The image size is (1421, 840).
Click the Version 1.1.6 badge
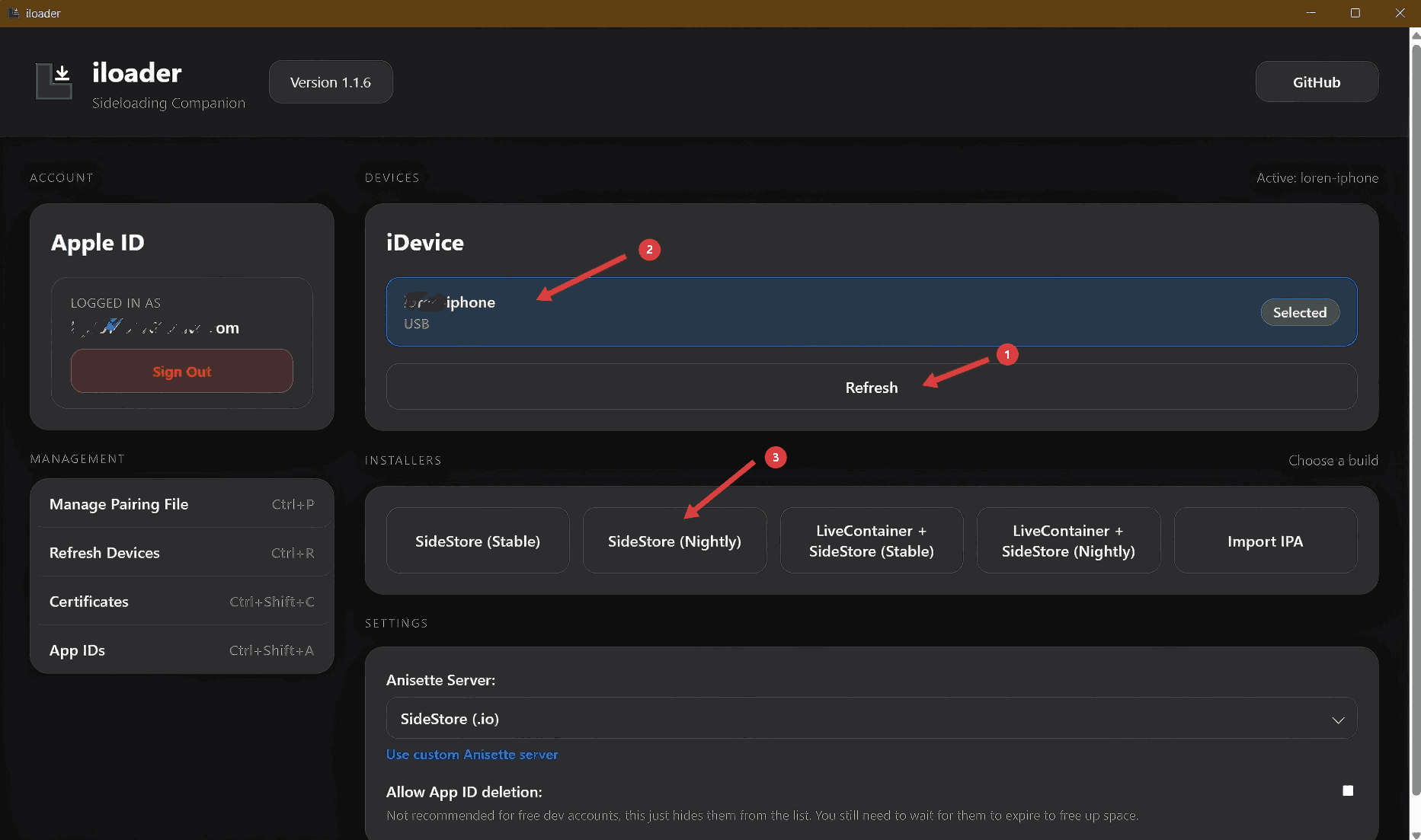click(331, 82)
